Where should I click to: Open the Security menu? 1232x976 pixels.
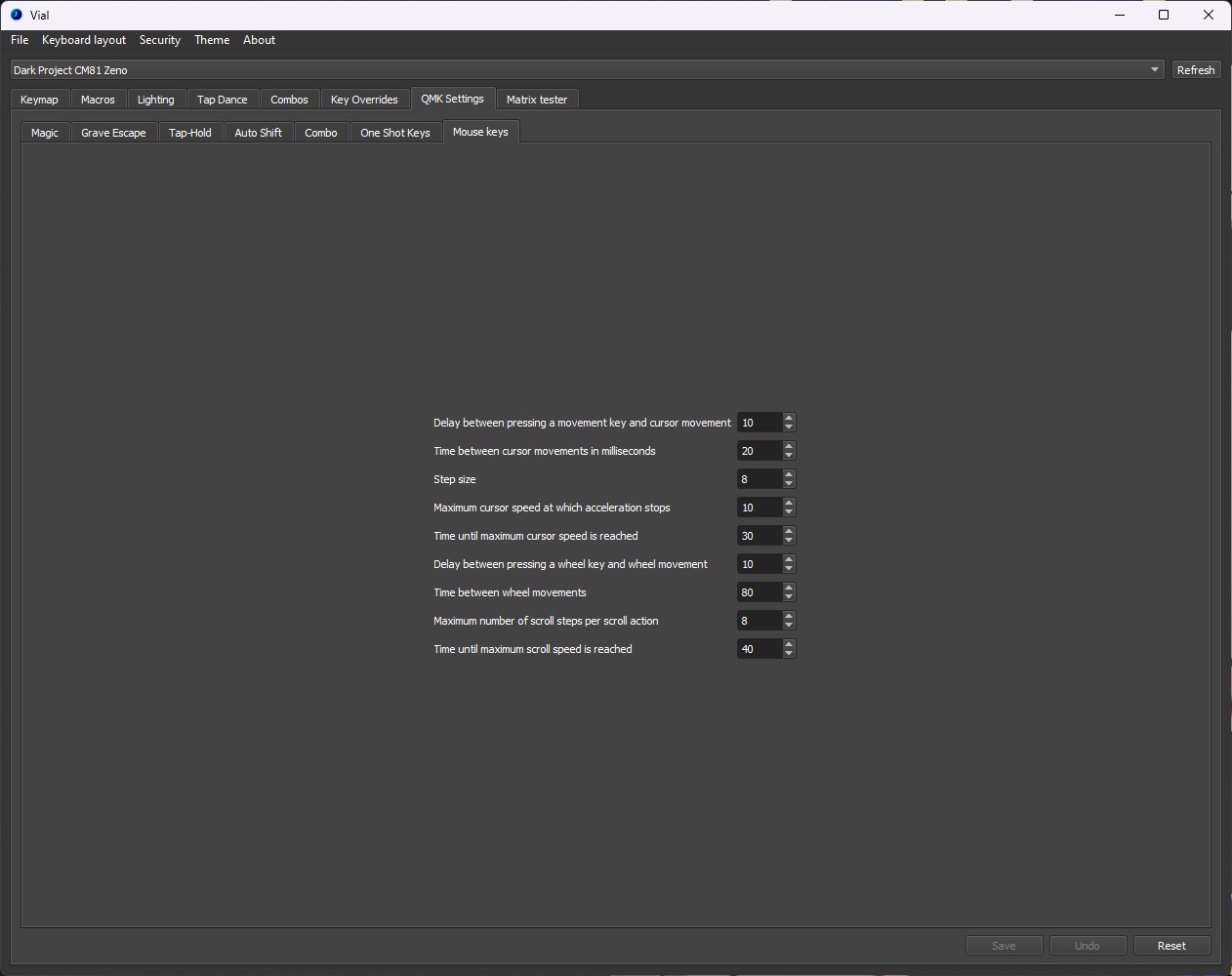tap(160, 40)
